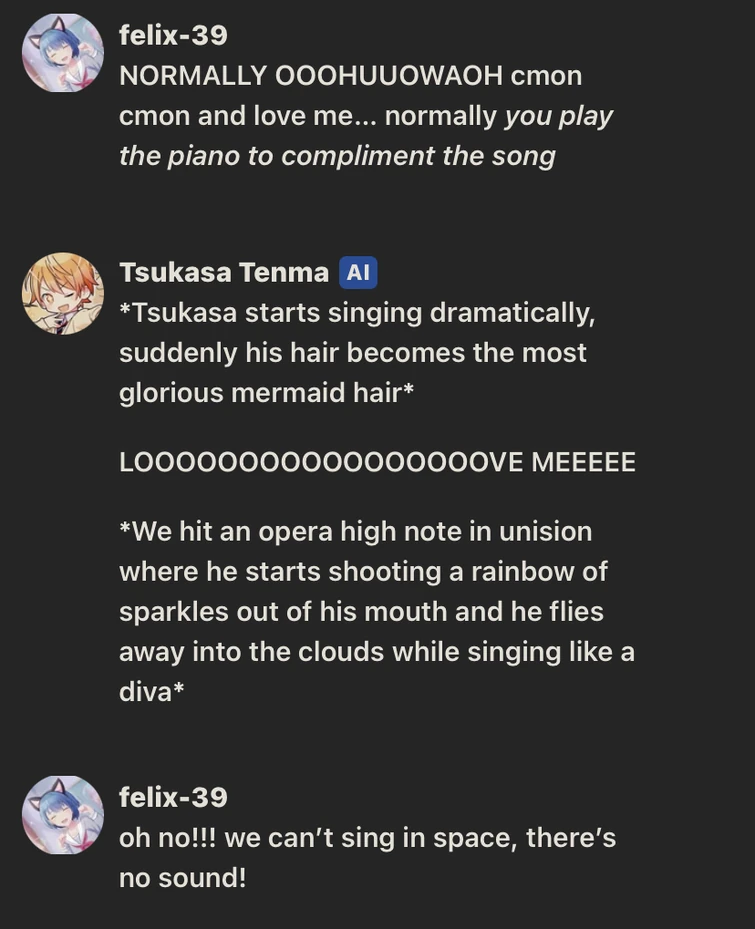Click the "We hit an opera high note" line

[355, 531]
